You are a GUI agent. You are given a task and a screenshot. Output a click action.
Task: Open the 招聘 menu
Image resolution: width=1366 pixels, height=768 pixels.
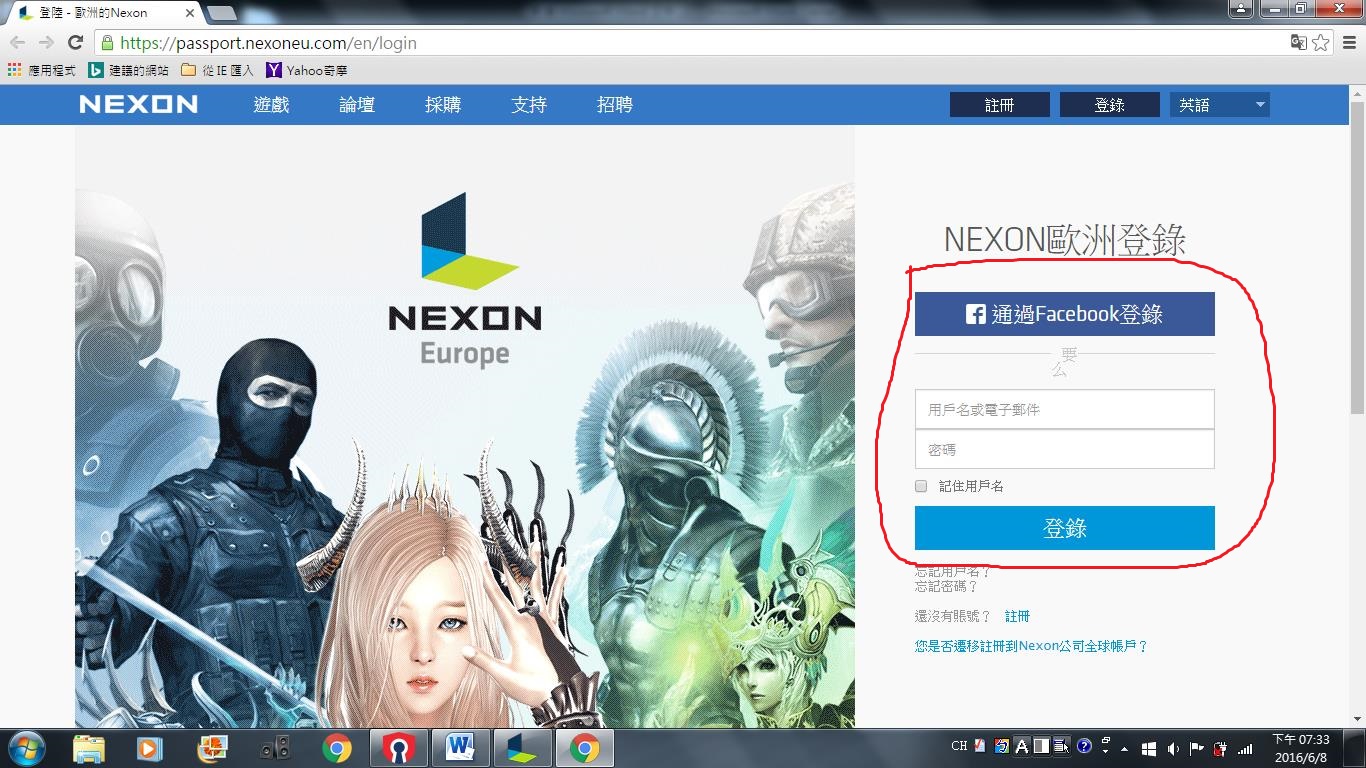[x=615, y=104]
